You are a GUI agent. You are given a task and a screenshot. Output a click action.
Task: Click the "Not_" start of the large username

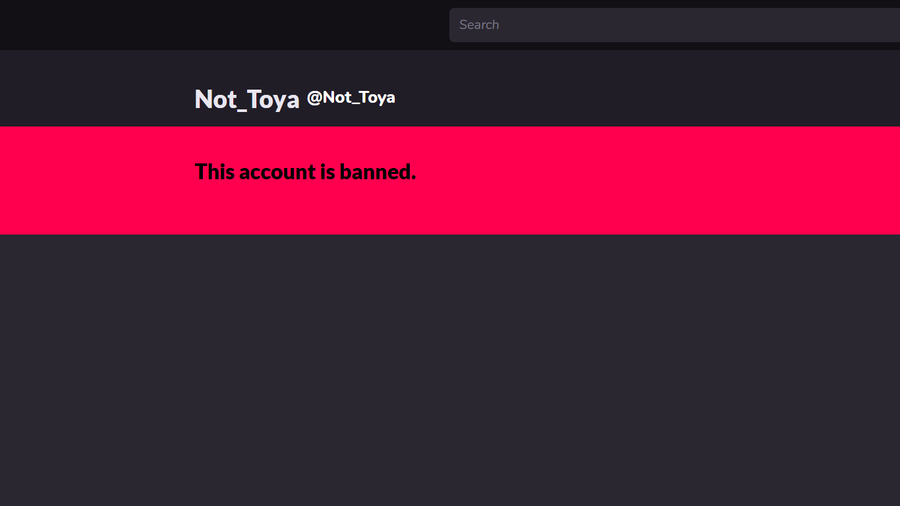pos(222,100)
